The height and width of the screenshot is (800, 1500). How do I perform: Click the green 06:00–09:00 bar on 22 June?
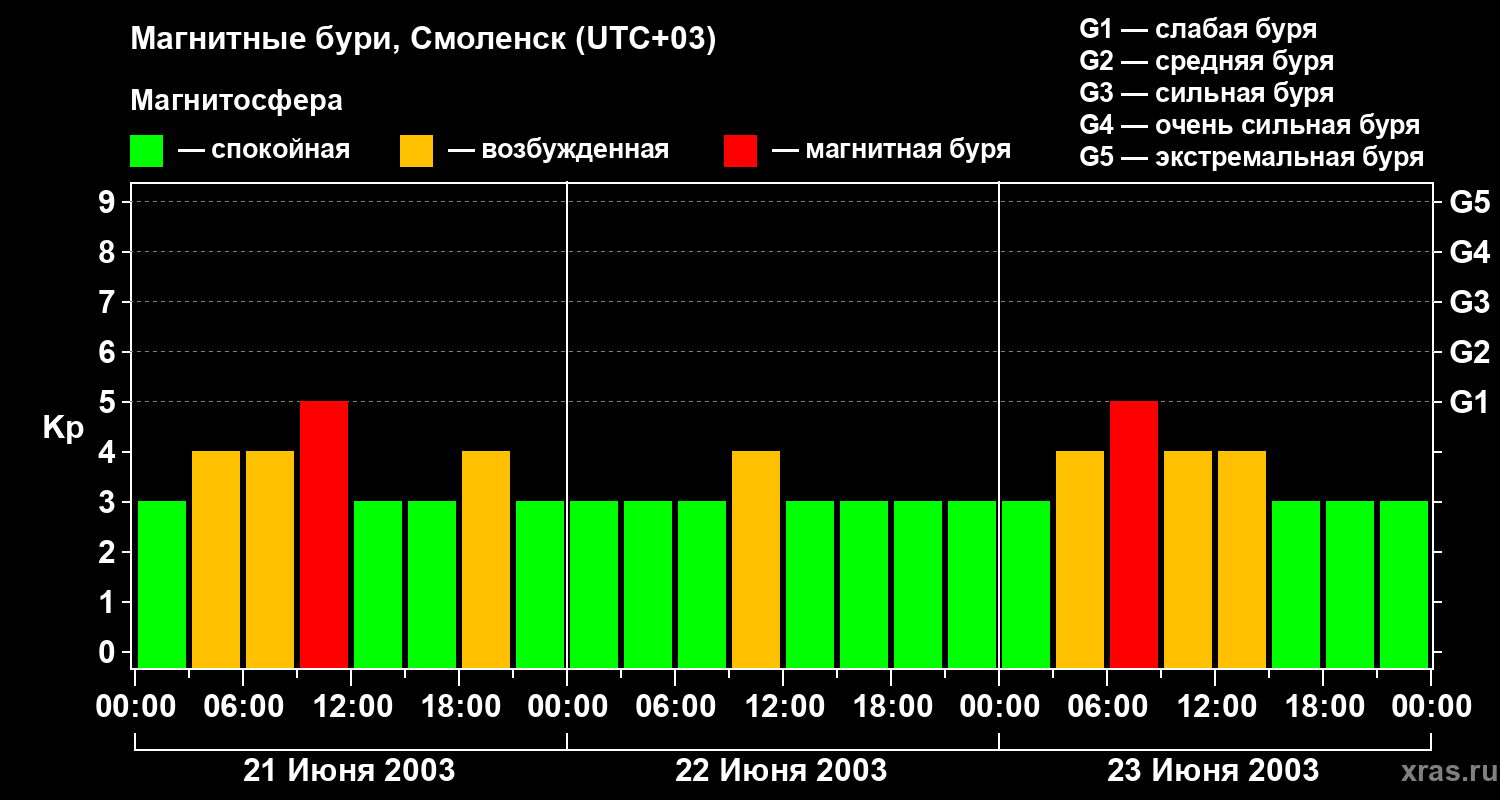pyautogui.click(x=702, y=584)
